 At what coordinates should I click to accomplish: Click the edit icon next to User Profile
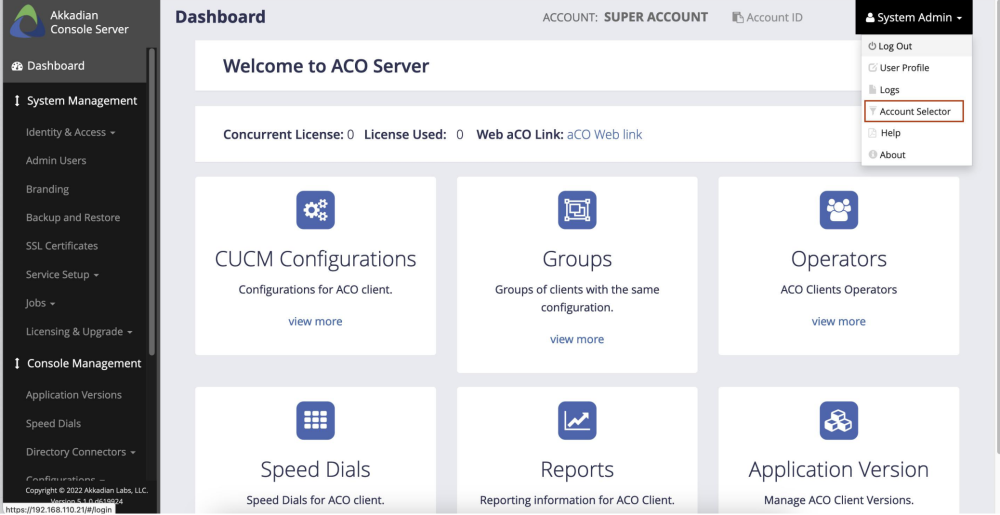click(x=872, y=68)
